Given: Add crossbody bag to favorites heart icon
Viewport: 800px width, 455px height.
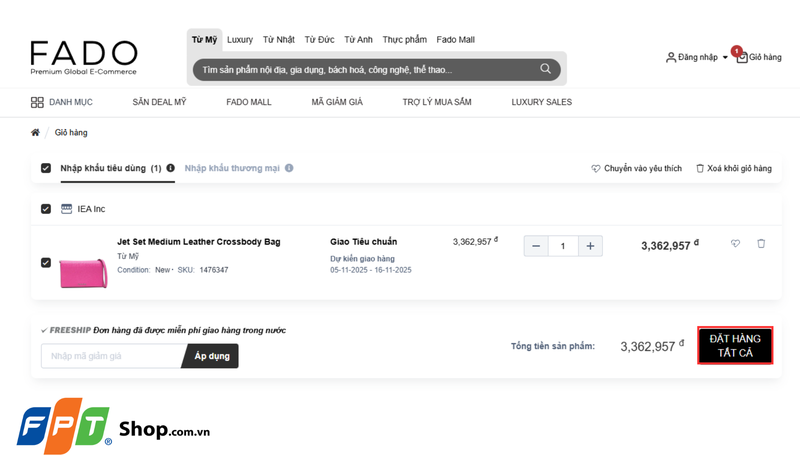Looking at the screenshot, I should coord(735,244).
